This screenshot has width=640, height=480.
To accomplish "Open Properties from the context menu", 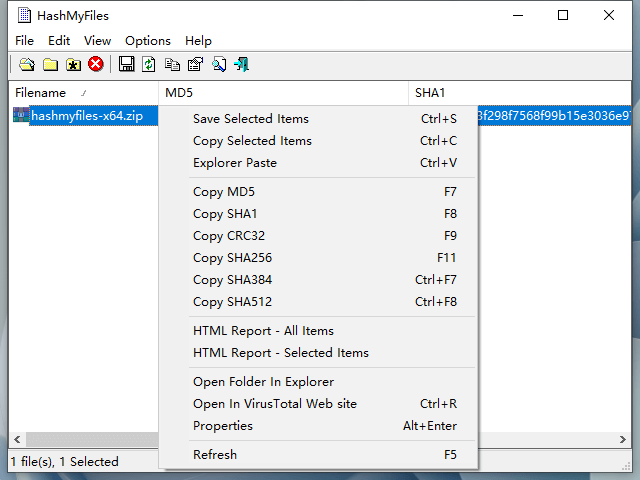I will click(318, 426).
